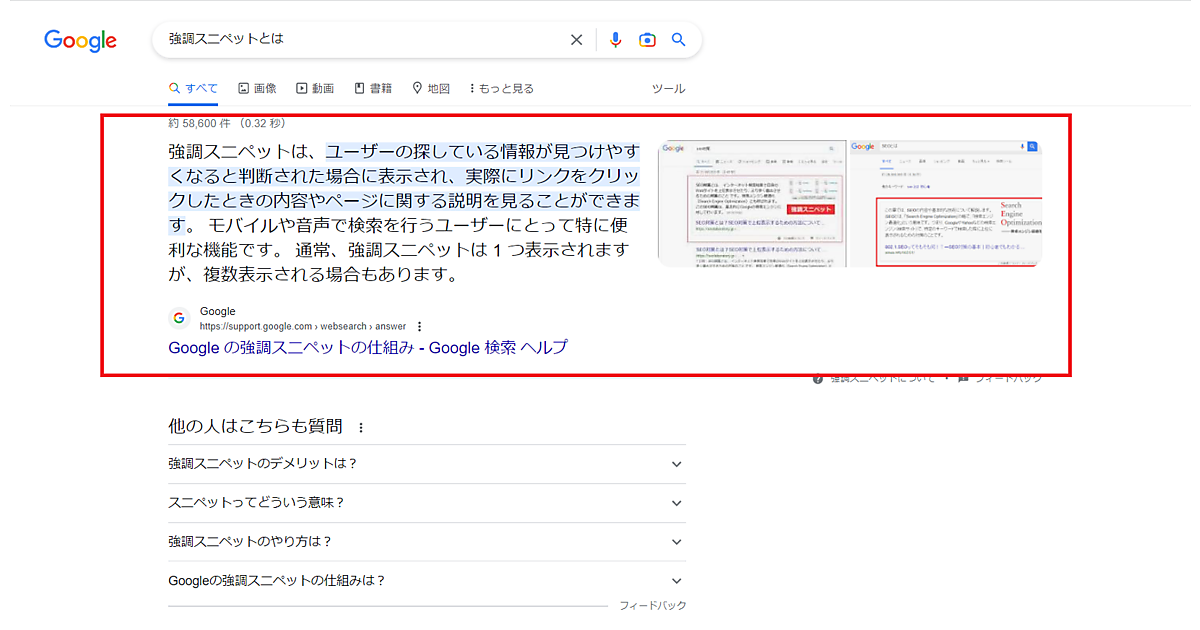Open the 地図 search tab
The image size is (1200, 630).
point(431,88)
